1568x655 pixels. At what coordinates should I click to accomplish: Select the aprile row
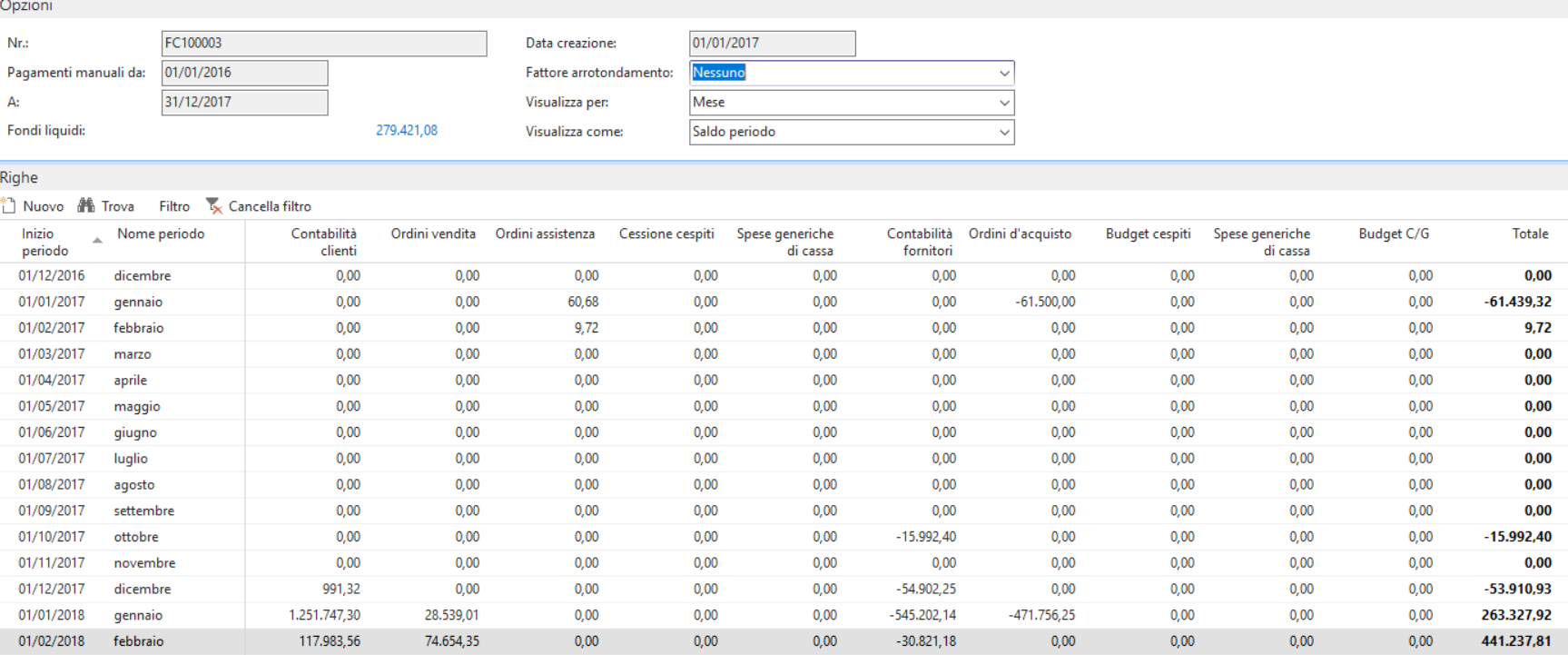pyautogui.click(x=784, y=380)
